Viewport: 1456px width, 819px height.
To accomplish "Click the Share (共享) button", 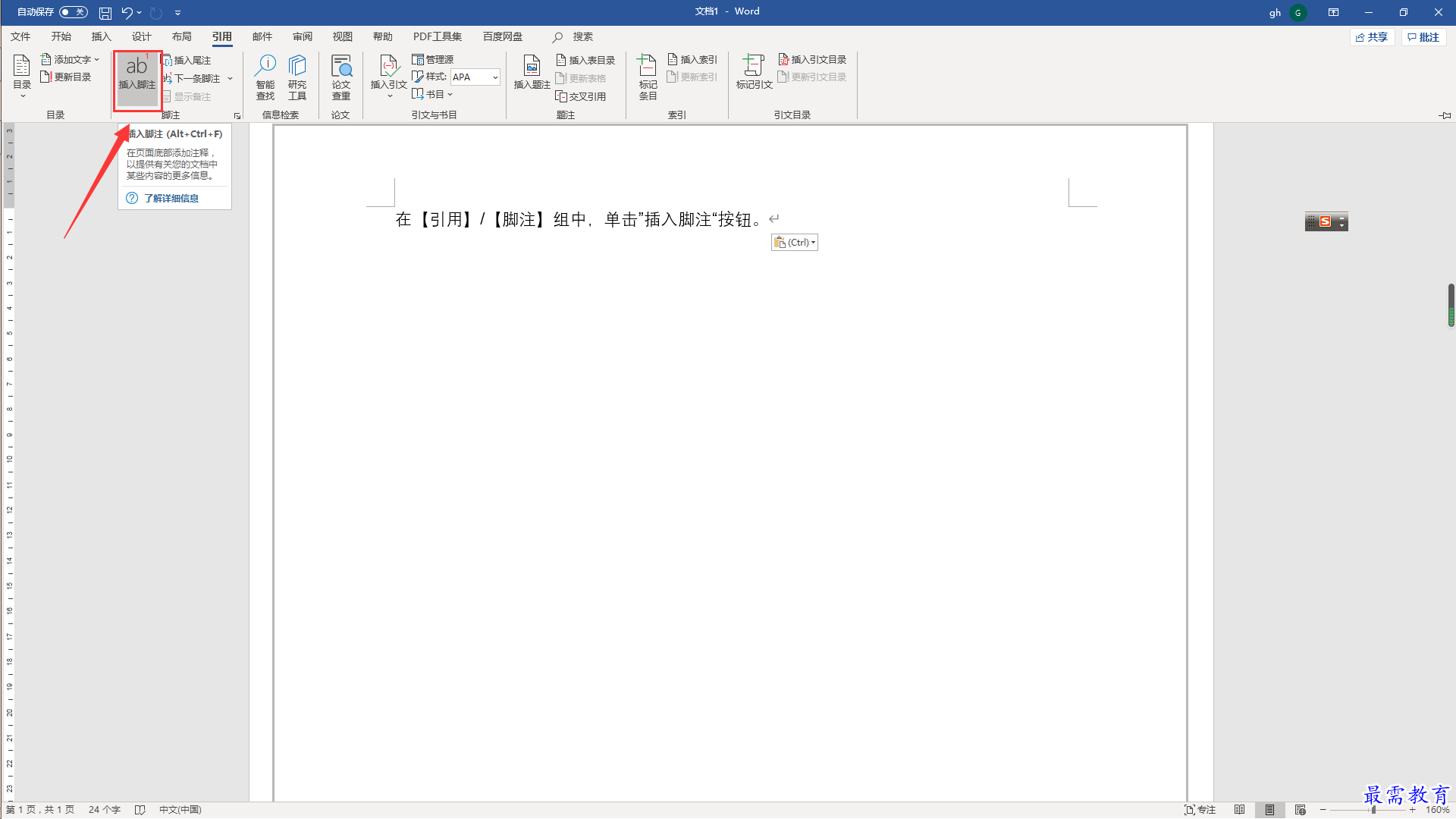I will point(1372,37).
